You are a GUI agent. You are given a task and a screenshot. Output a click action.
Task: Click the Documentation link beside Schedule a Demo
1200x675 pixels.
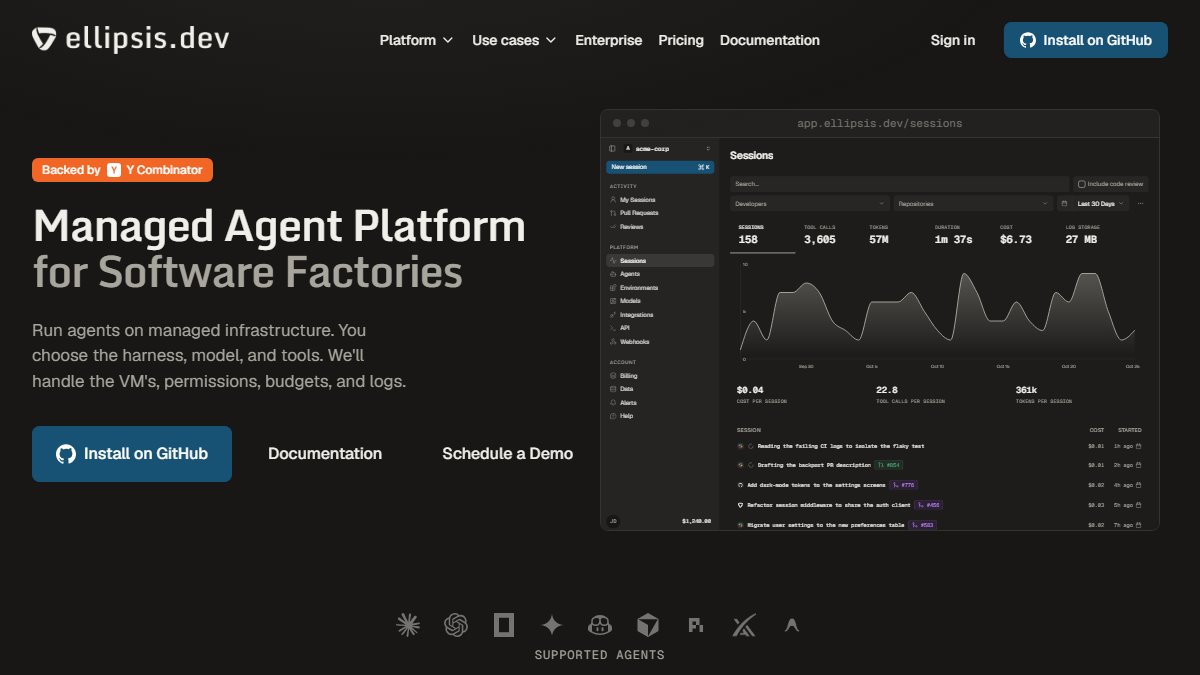coord(325,454)
